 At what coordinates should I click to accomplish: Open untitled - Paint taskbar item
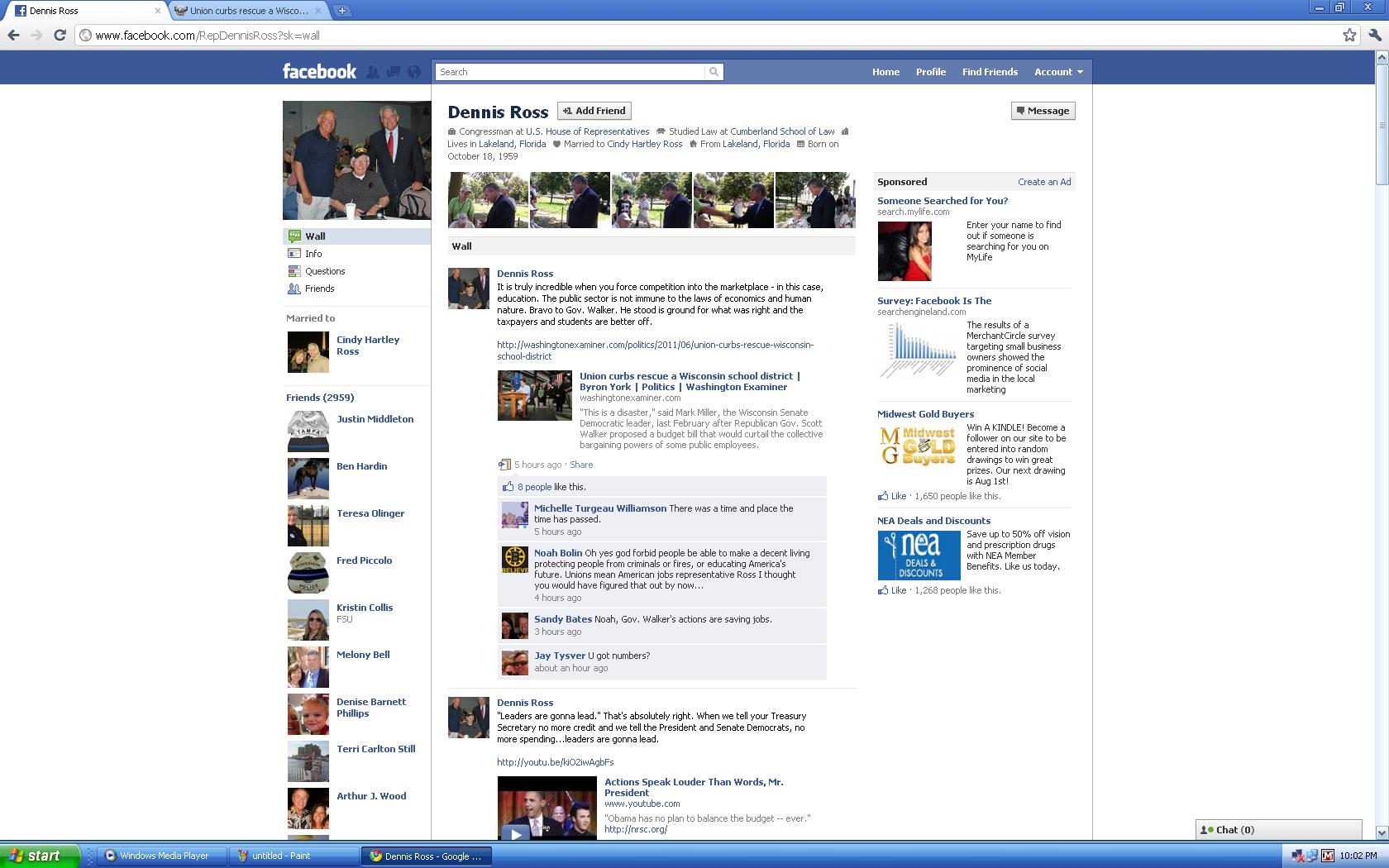point(294,856)
